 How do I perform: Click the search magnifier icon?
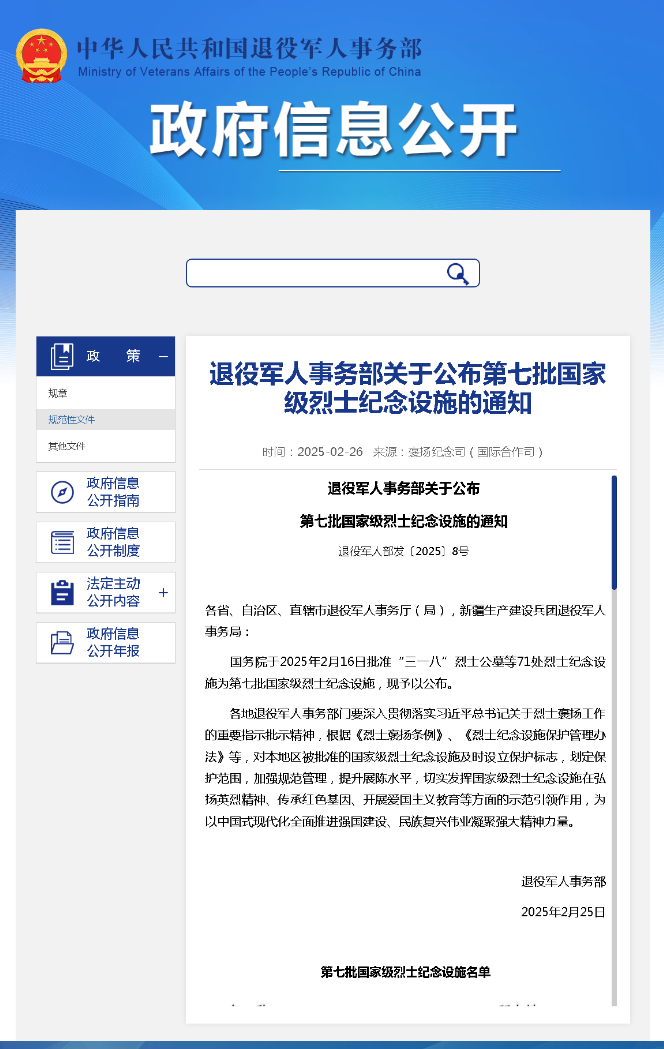coord(457,273)
